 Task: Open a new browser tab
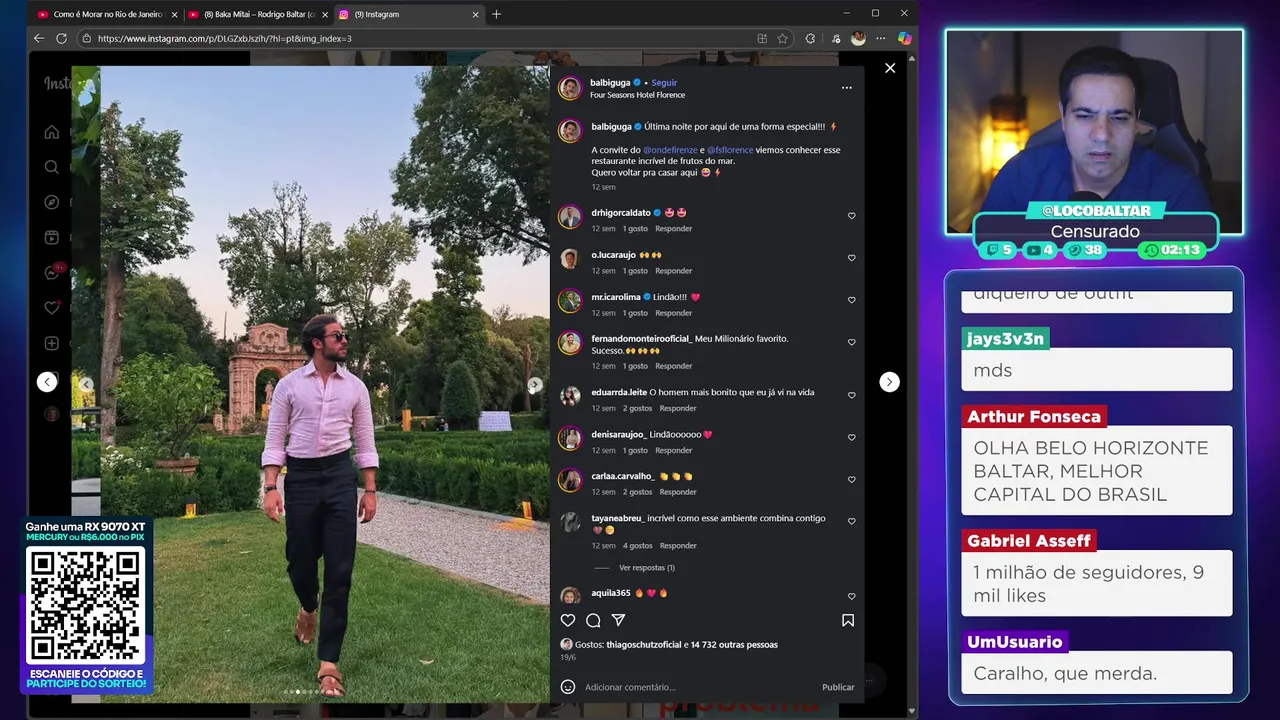pyautogui.click(x=496, y=14)
